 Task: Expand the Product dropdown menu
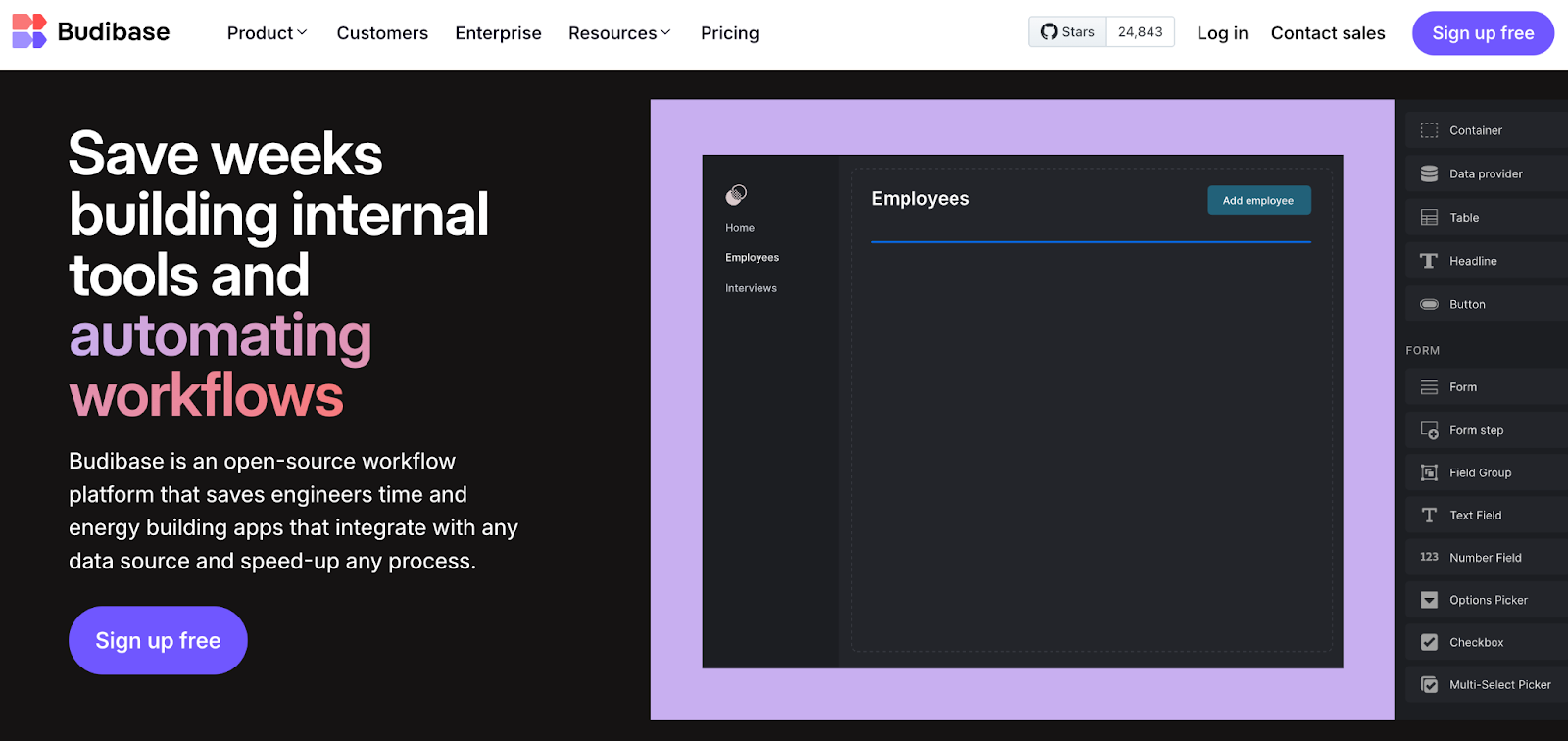(x=267, y=33)
